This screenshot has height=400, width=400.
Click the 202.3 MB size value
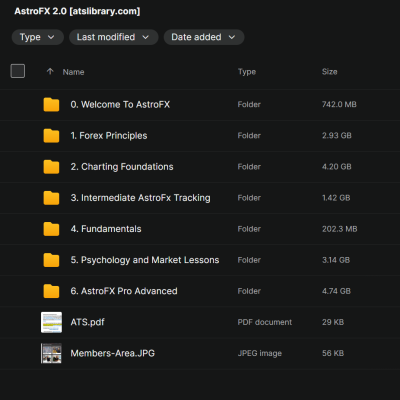pos(339,229)
